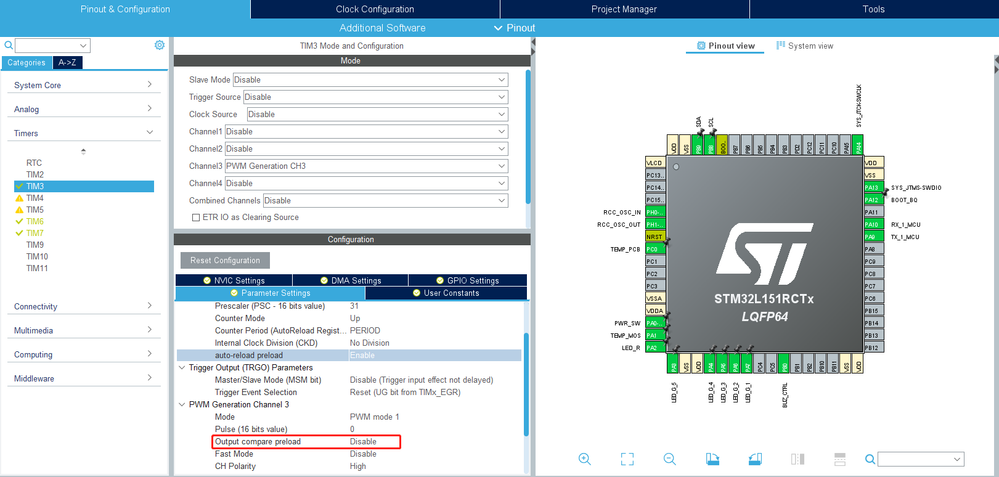
Task: Click the PA12 BOOT_BQ pin
Action: tap(873, 200)
